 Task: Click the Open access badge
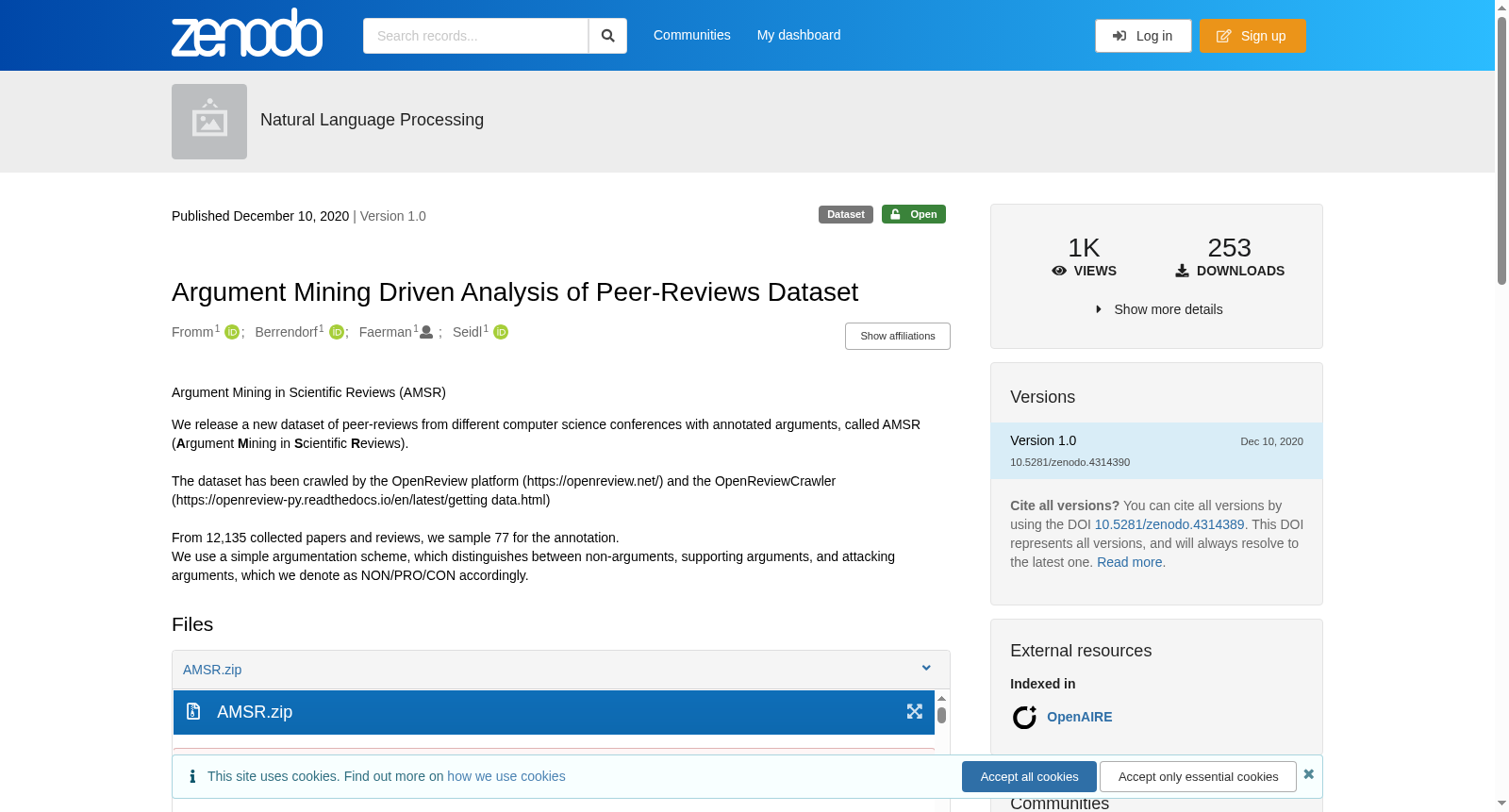click(x=914, y=214)
